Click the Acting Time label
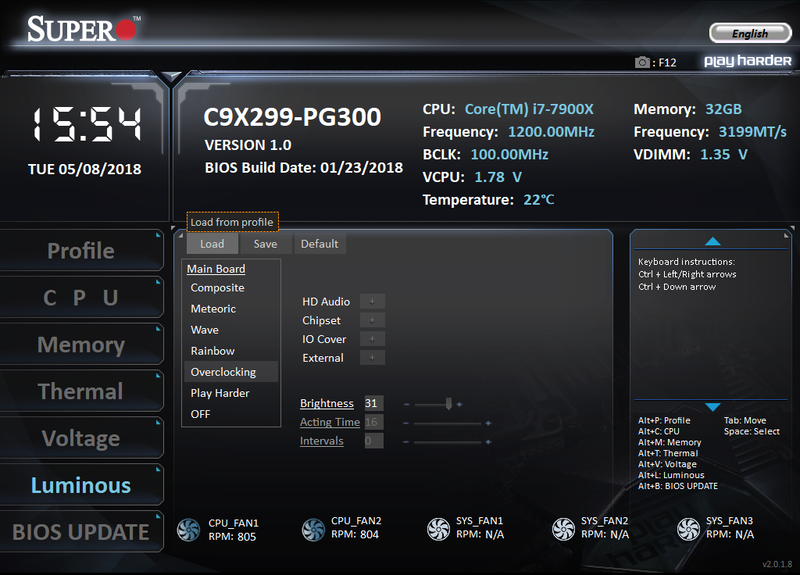 330,422
